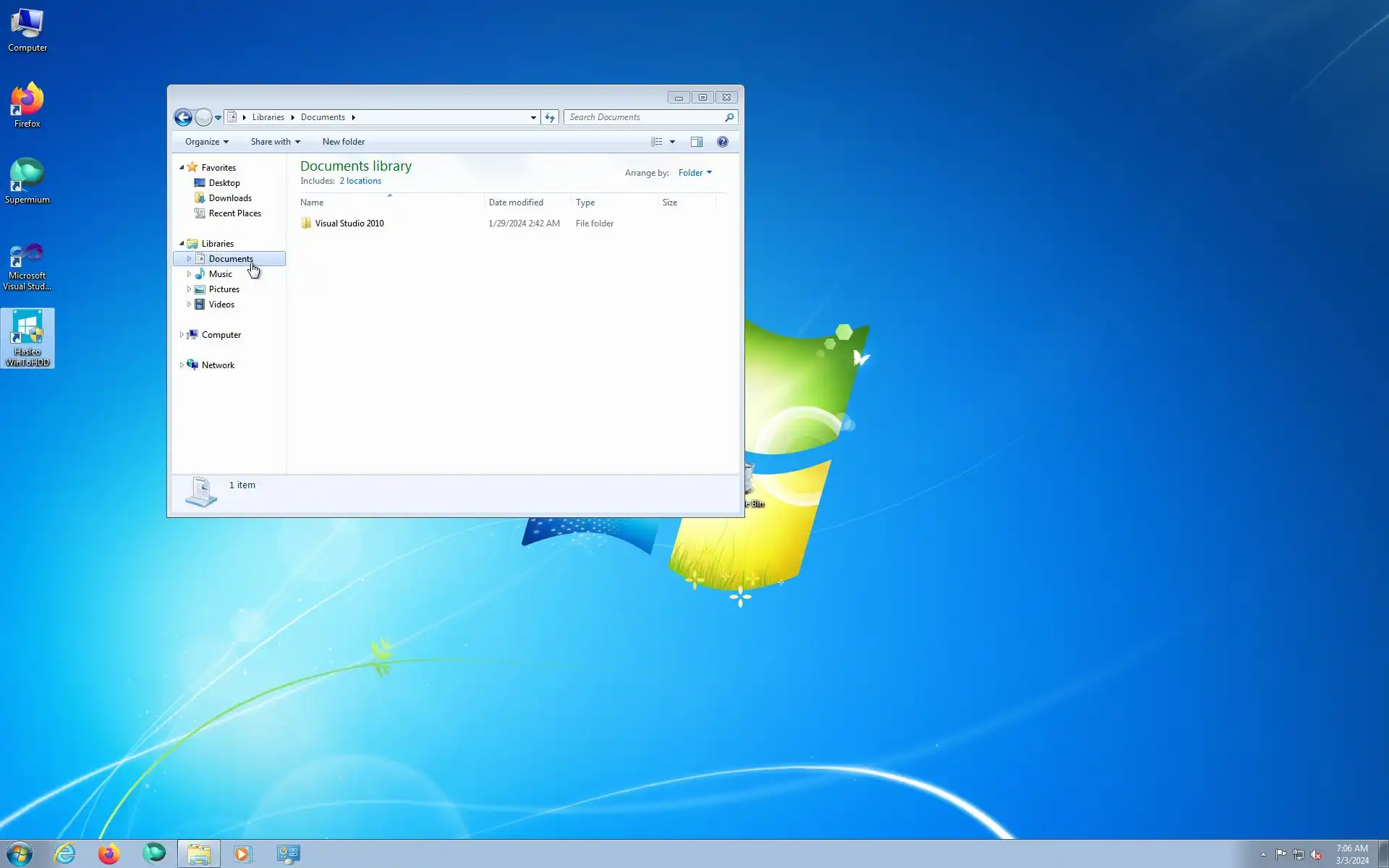Expand the Music library tree node
The height and width of the screenshot is (868, 1389).
(189, 274)
